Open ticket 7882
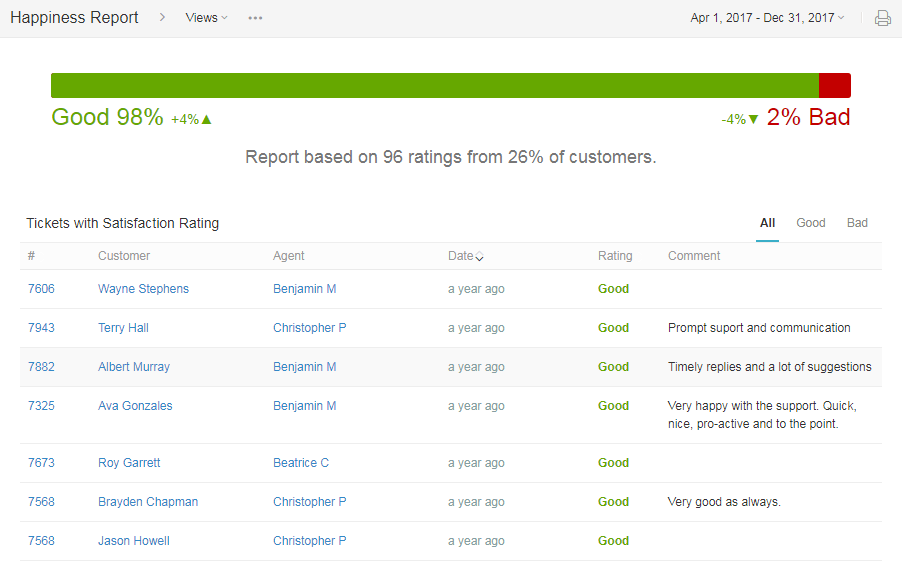This screenshot has height=582, width=902. point(41,367)
